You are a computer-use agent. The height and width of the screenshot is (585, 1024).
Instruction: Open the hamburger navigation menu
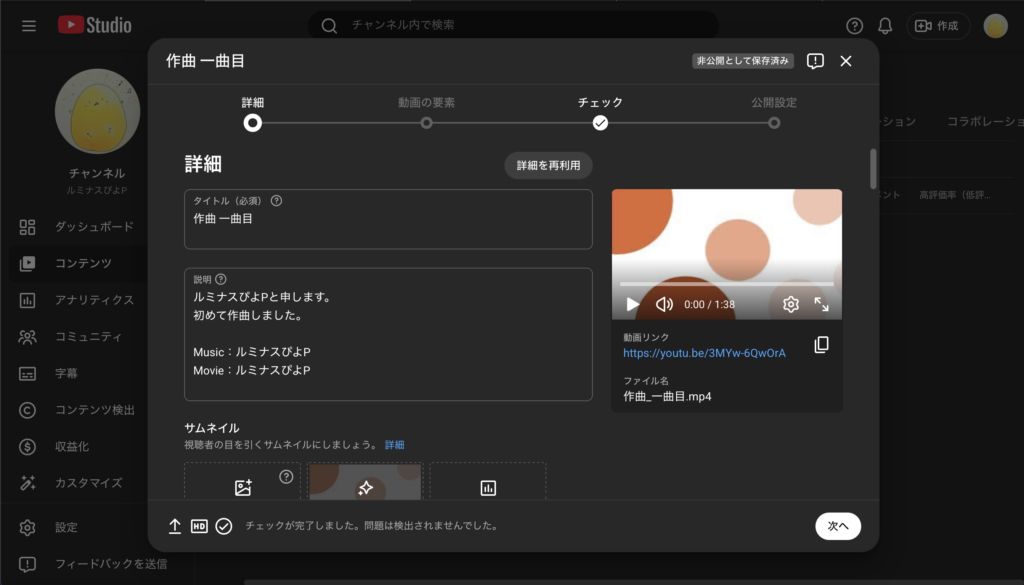click(x=29, y=26)
